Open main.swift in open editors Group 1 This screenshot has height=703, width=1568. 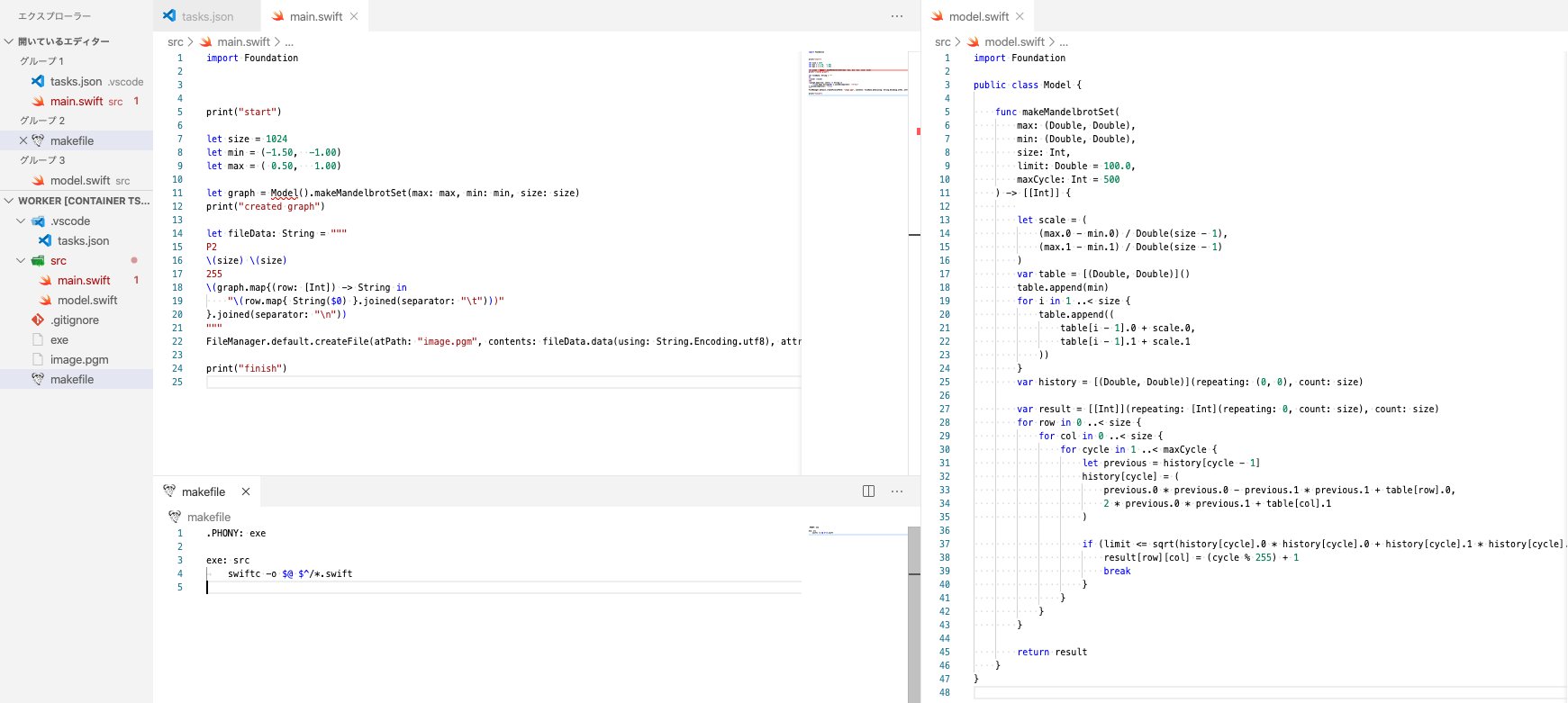(77, 101)
